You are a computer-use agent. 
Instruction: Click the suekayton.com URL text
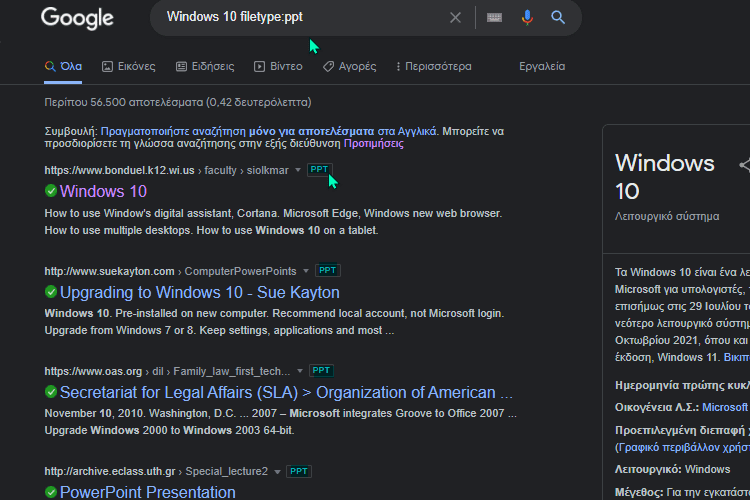[x=110, y=271]
